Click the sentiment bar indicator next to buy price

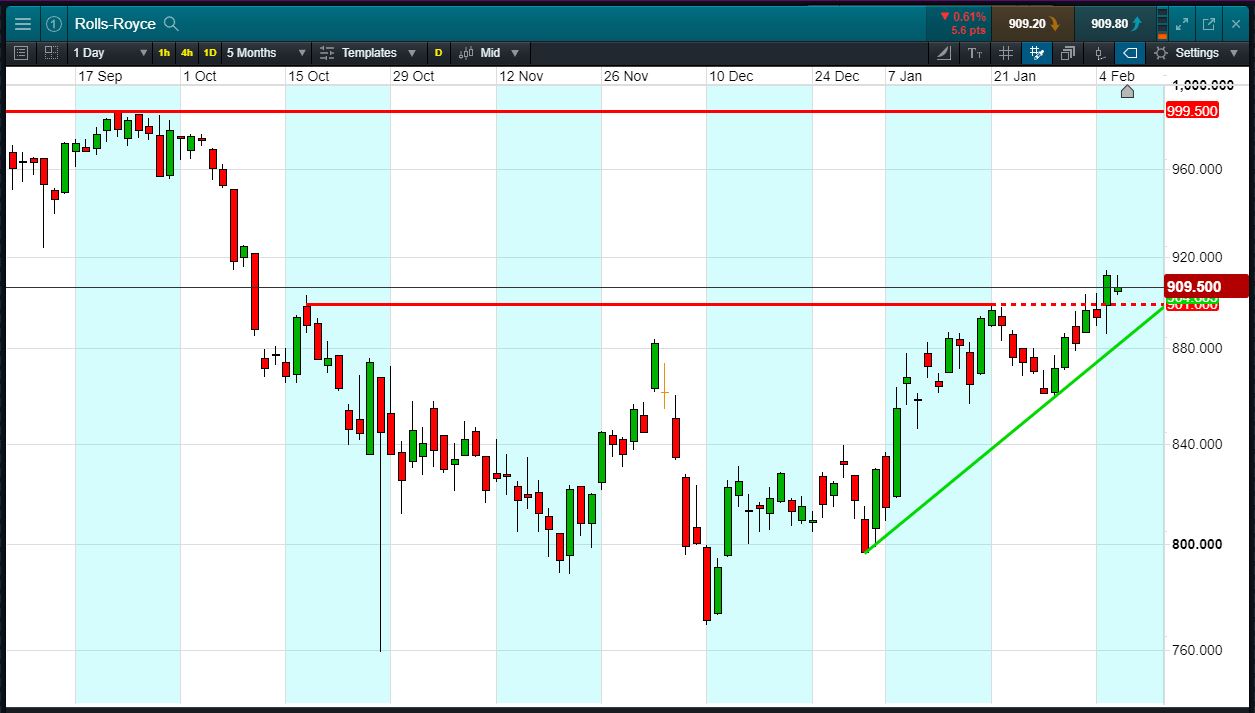1161,23
